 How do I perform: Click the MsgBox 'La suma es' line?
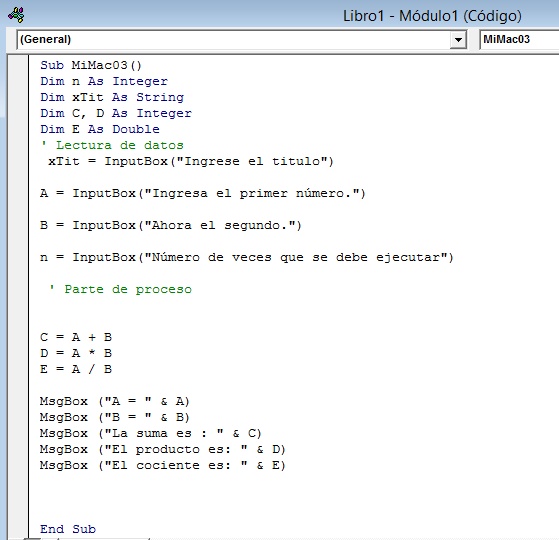tap(151, 433)
